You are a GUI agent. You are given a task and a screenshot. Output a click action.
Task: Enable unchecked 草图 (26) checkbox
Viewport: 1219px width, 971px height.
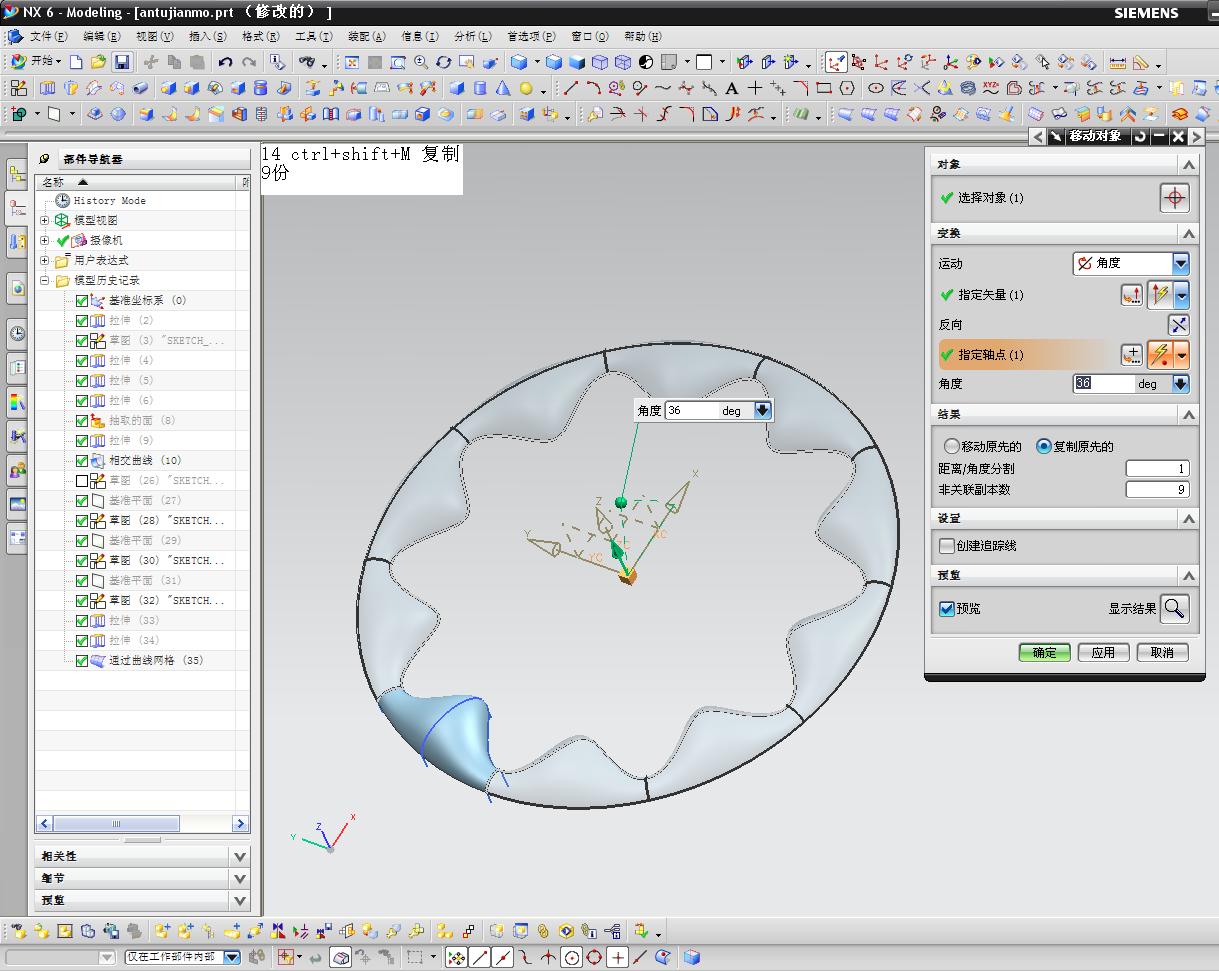(x=82, y=481)
